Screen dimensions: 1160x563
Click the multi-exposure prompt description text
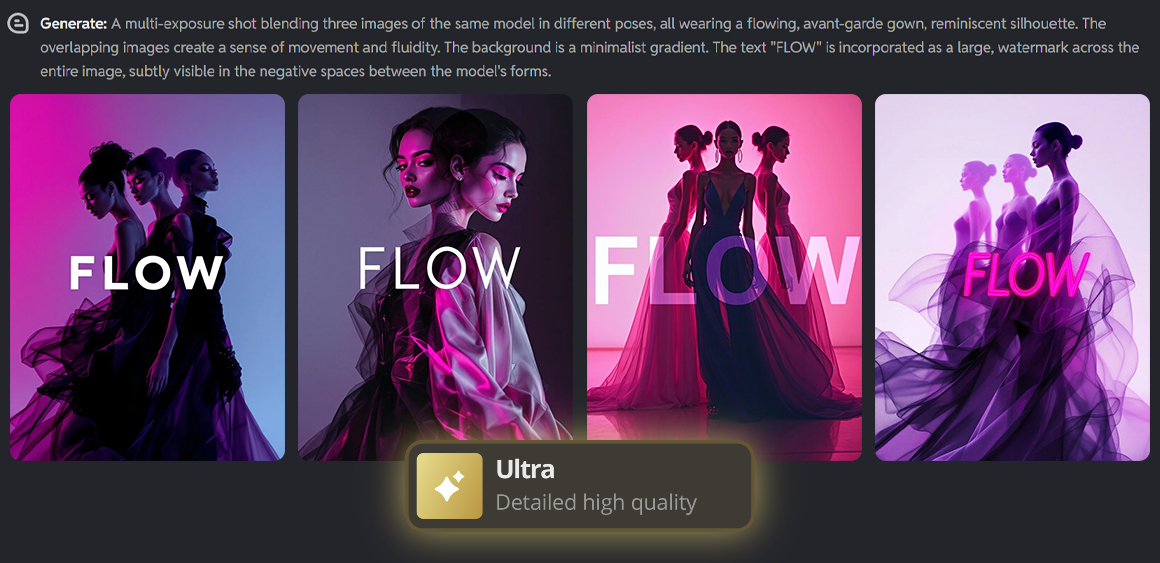point(590,48)
